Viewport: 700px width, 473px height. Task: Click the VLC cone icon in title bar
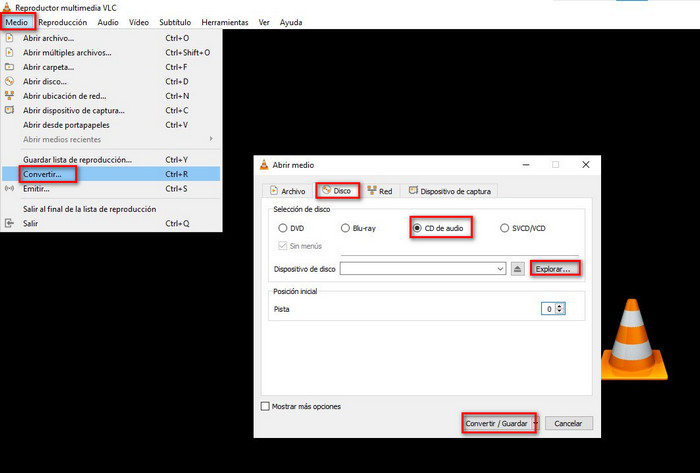[x=7, y=7]
